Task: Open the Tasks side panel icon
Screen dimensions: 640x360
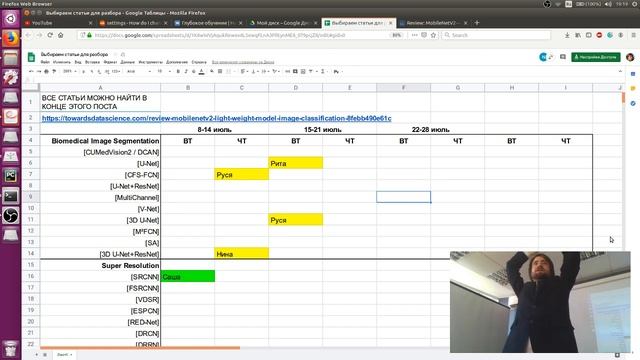Action: point(633,103)
